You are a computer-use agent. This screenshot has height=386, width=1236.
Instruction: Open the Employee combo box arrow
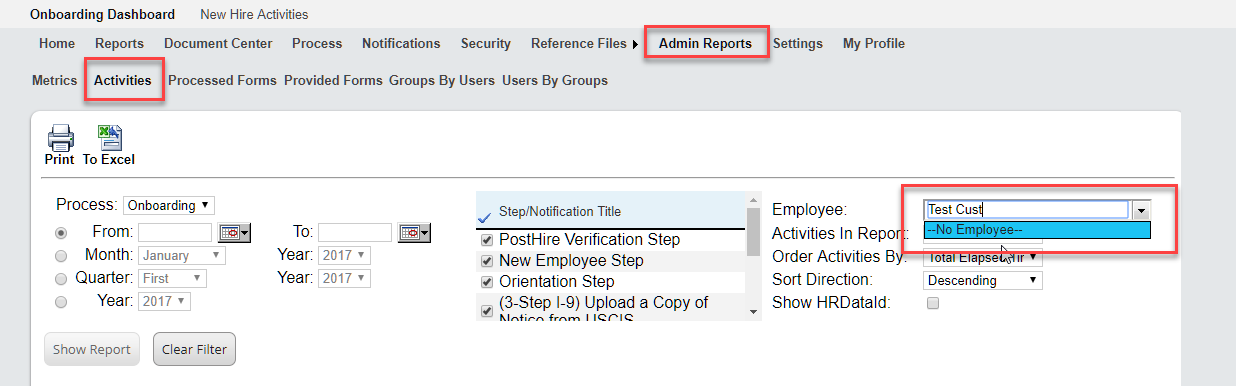[1142, 210]
